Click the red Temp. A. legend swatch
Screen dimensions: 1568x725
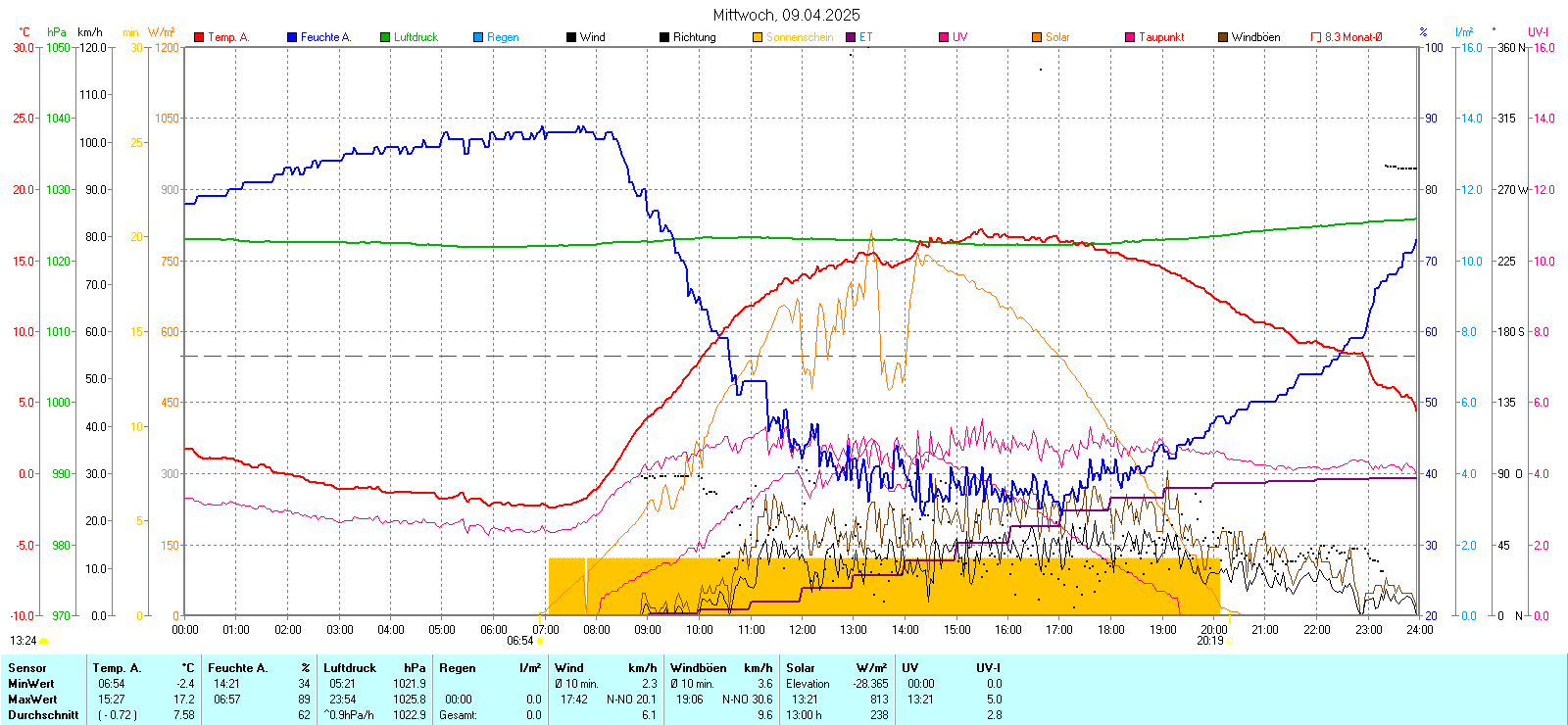point(199,37)
